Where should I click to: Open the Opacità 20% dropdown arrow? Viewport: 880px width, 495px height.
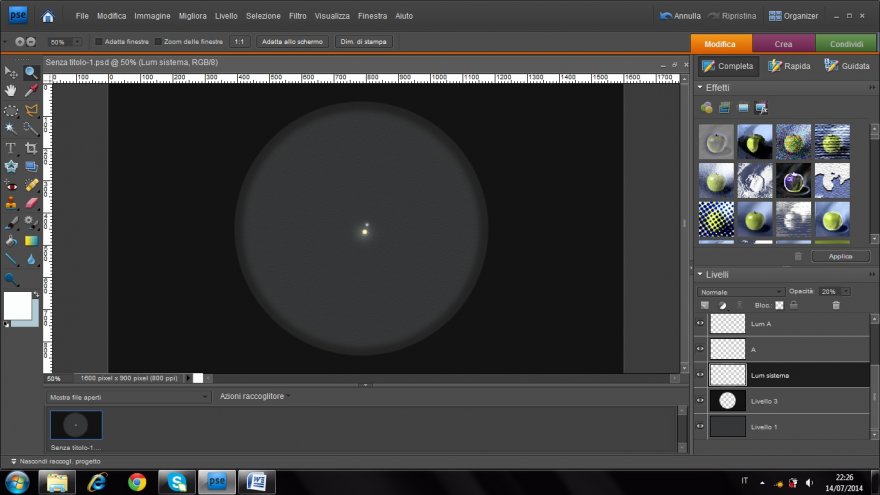click(x=846, y=291)
